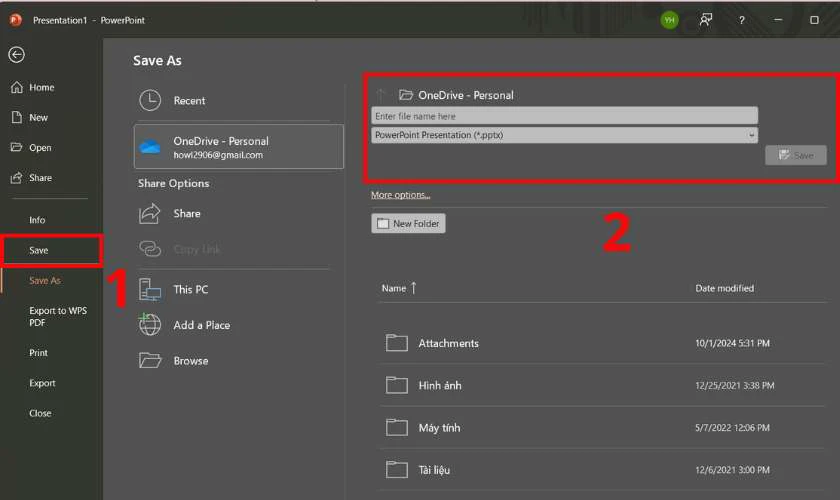The image size is (840, 500).
Task: Click the OneDrive - Personal folder path
Action: coord(466,95)
